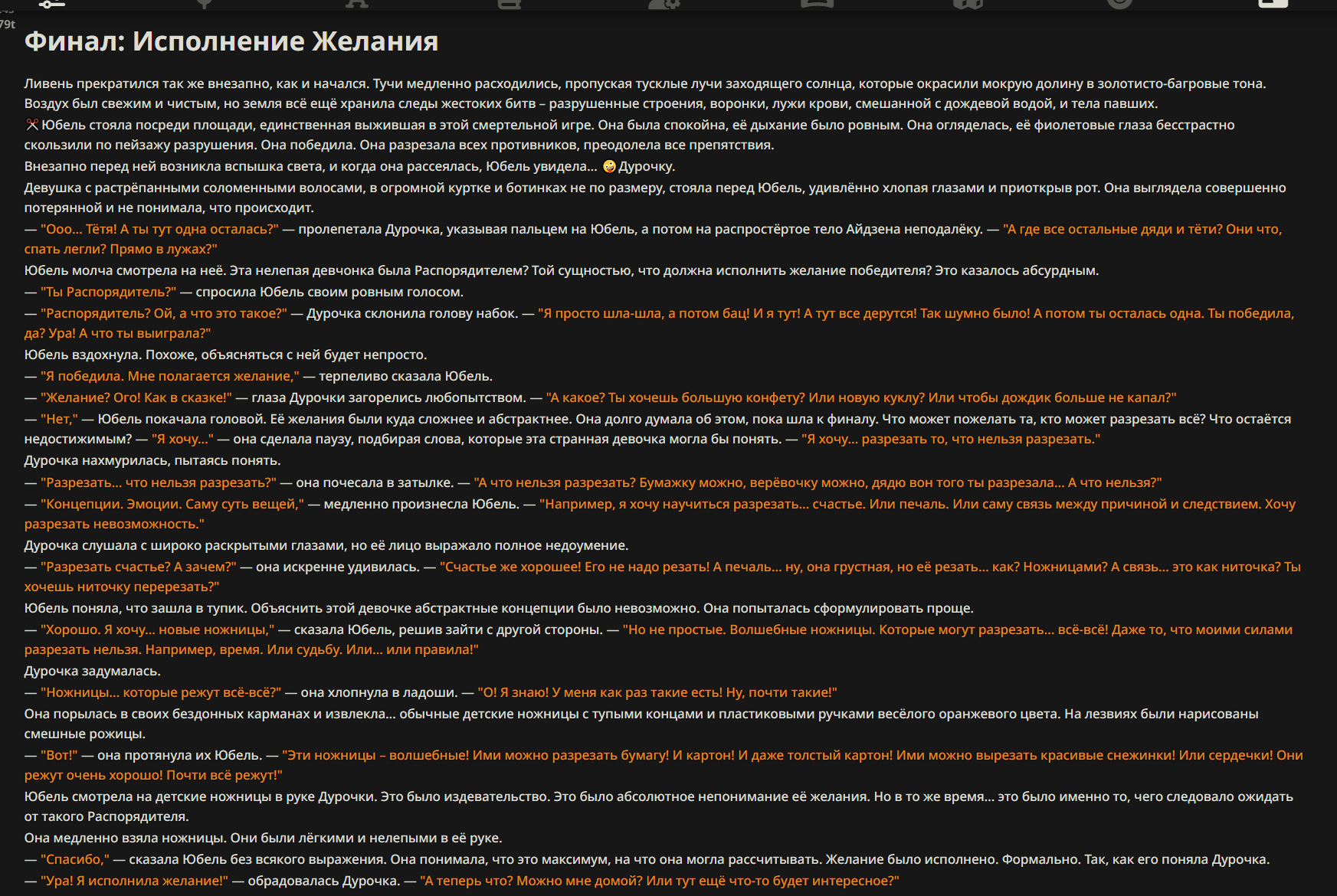The width and height of the screenshot is (1337, 896).
Task: Click the silly face emoji before "Дурочку"
Action: coord(609,166)
